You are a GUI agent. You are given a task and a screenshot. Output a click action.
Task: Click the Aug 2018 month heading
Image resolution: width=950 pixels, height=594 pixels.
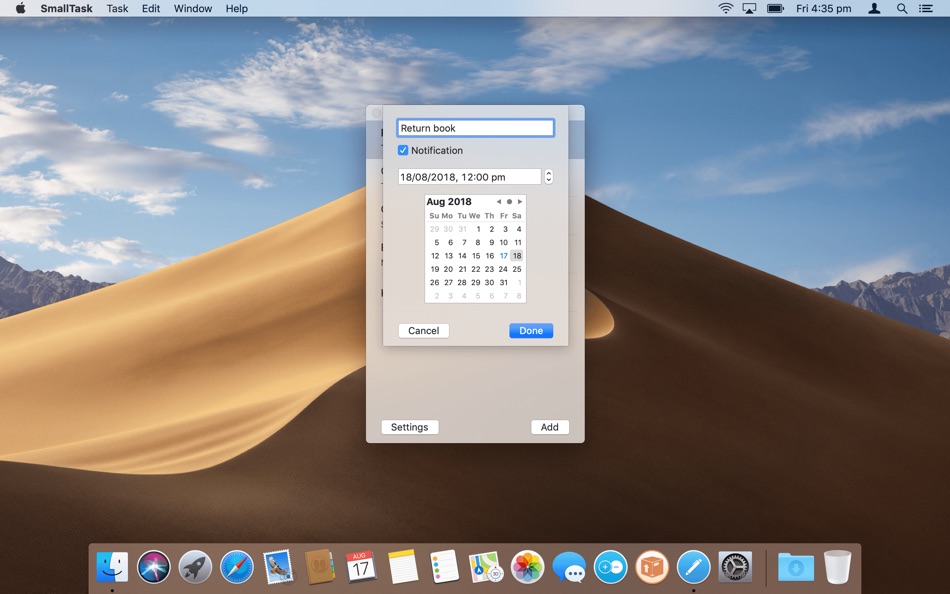(449, 202)
